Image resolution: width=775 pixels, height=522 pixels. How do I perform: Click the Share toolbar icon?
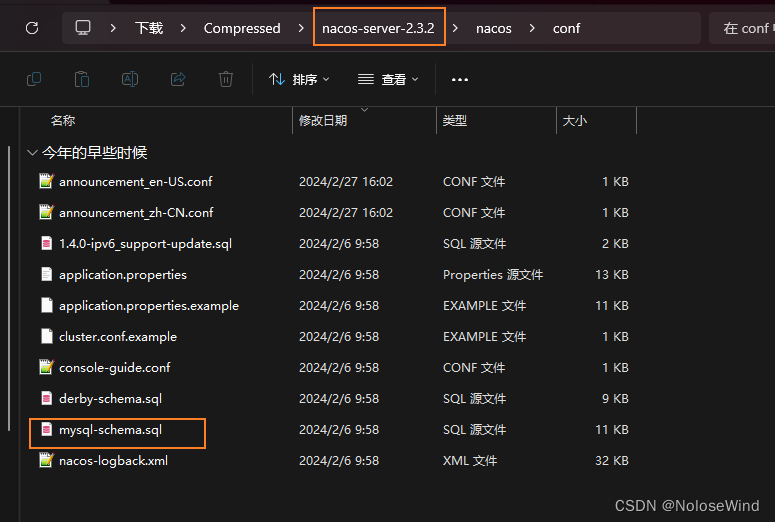click(x=178, y=79)
